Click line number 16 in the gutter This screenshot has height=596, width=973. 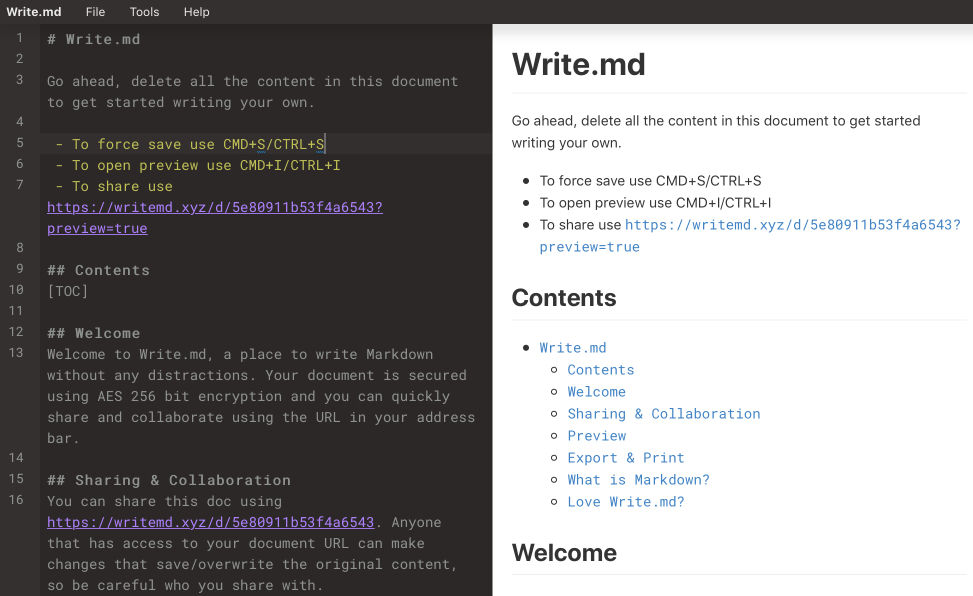[16, 500]
